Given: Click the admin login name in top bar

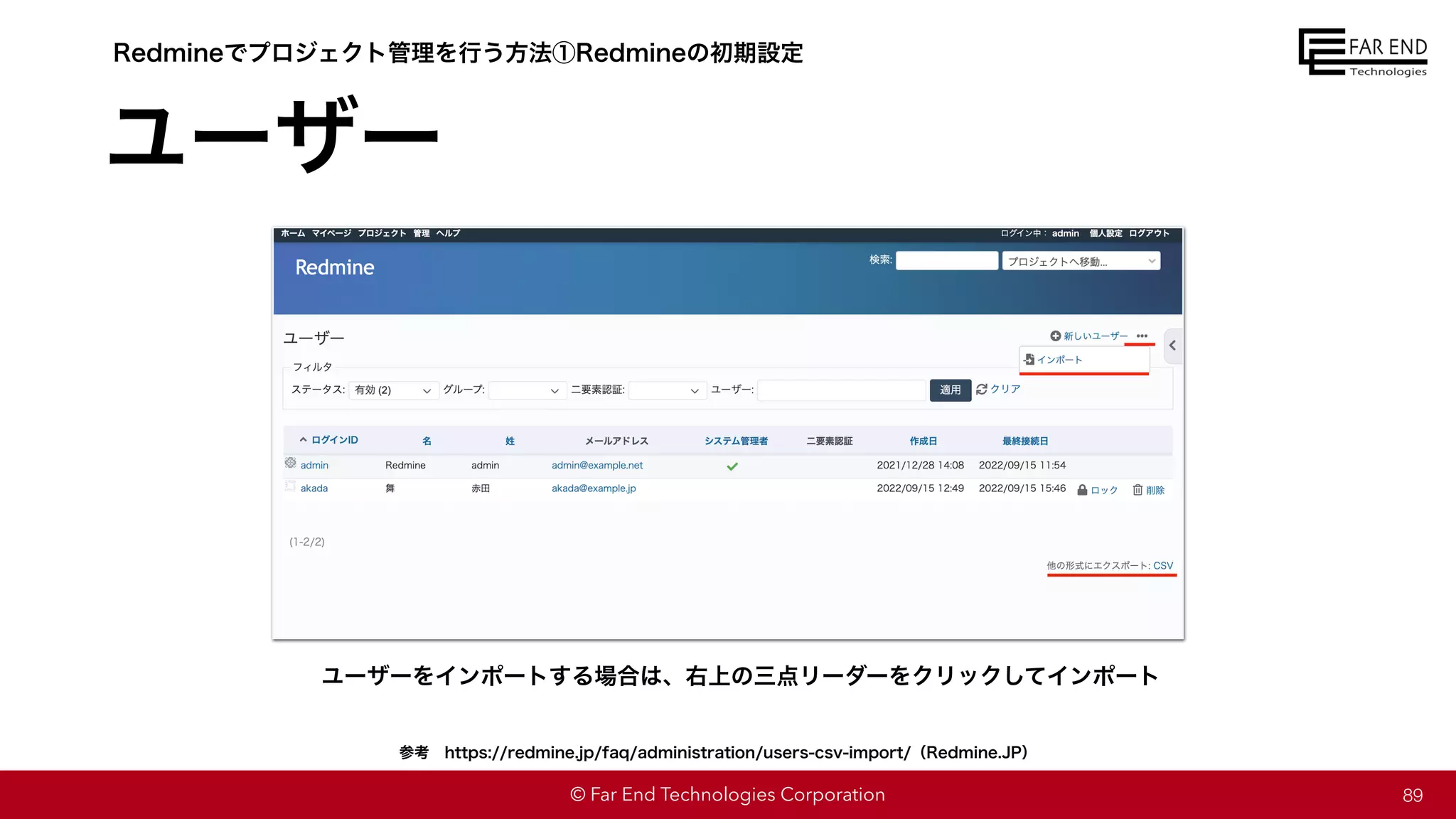Looking at the screenshot, I should coord(1065,233).
